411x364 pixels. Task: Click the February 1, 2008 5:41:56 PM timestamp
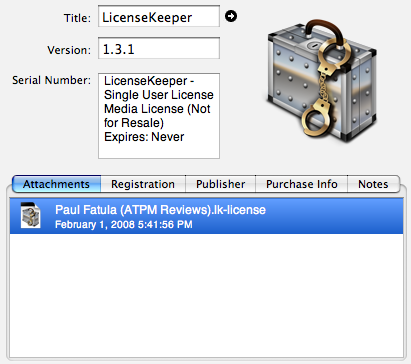[124, 224]
